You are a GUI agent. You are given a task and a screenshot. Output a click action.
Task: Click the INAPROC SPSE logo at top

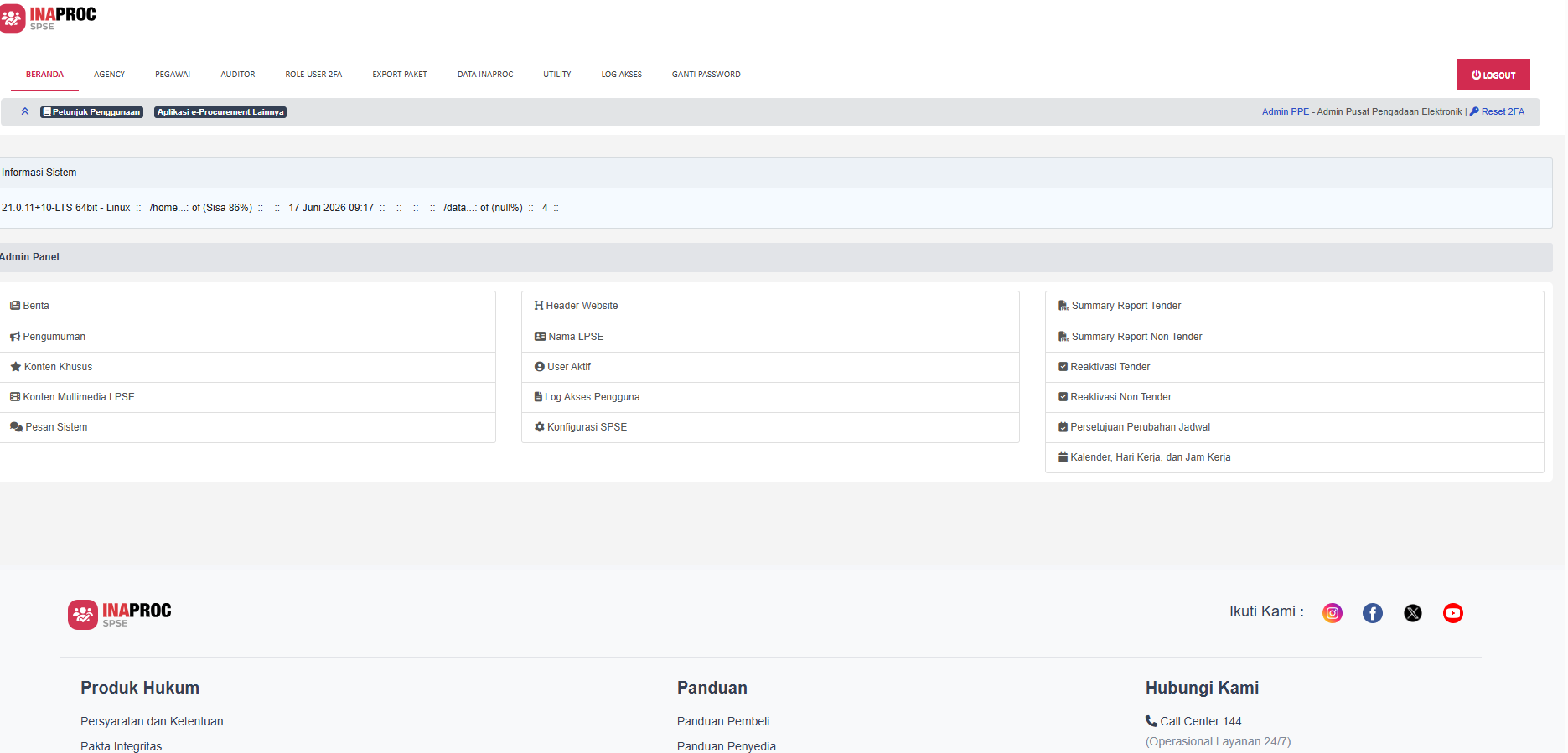click(49, 18)
